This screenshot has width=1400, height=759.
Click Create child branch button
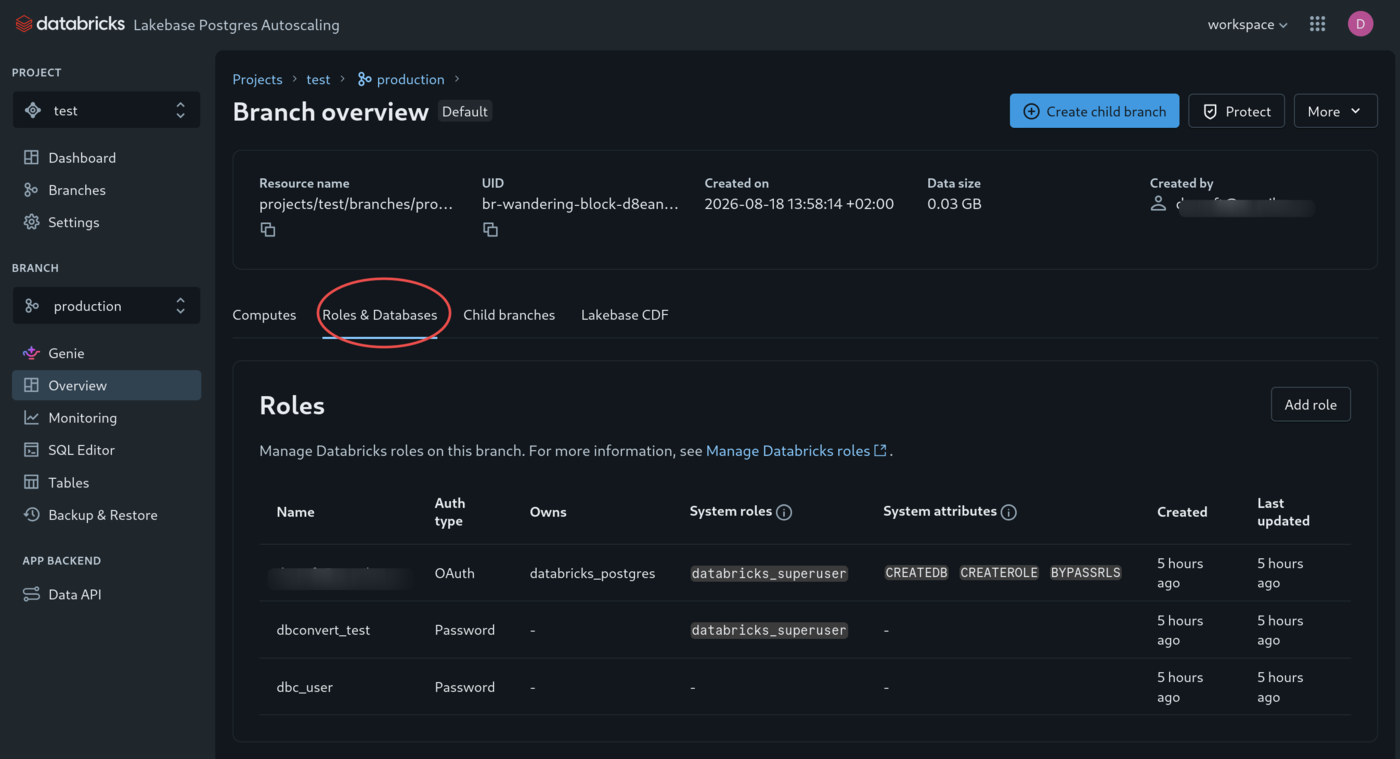coord(1094,111)
